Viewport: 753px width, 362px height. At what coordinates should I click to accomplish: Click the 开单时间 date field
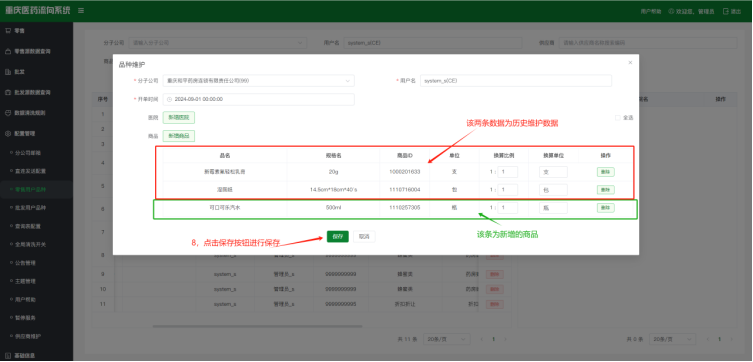[x=258, y=99]
